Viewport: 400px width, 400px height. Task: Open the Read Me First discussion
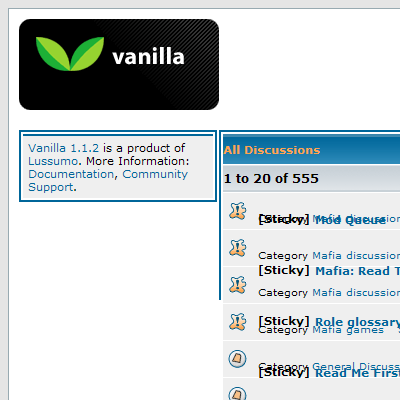357,373
